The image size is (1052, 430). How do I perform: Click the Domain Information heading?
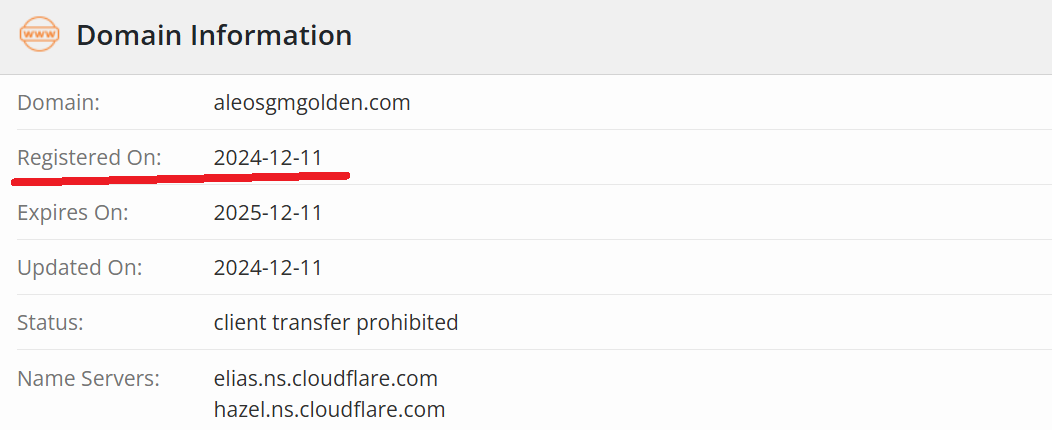(214, 35)
